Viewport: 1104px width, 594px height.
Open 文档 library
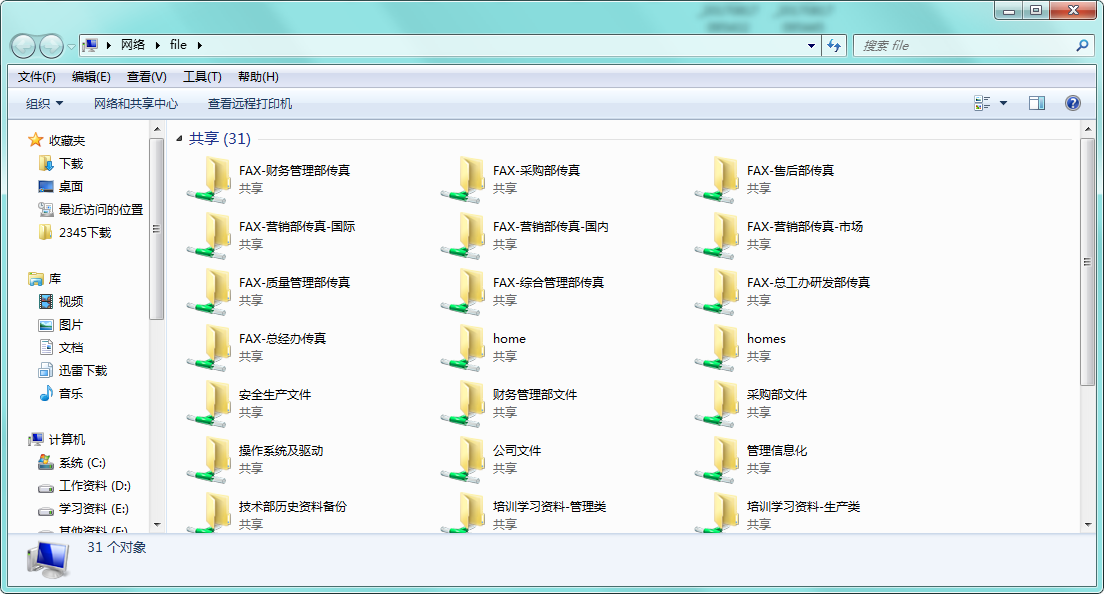click(71, 348)
